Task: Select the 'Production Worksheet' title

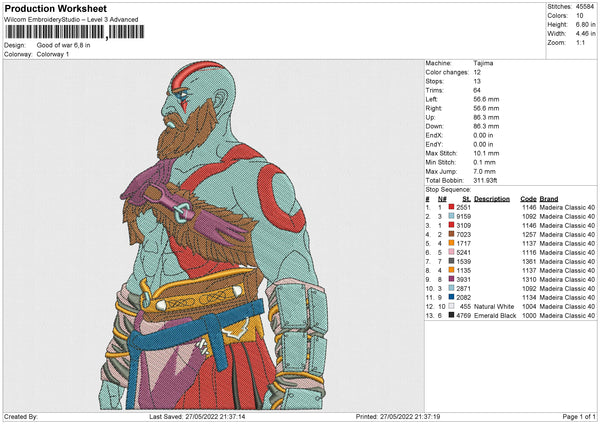Action: point(55,8)
